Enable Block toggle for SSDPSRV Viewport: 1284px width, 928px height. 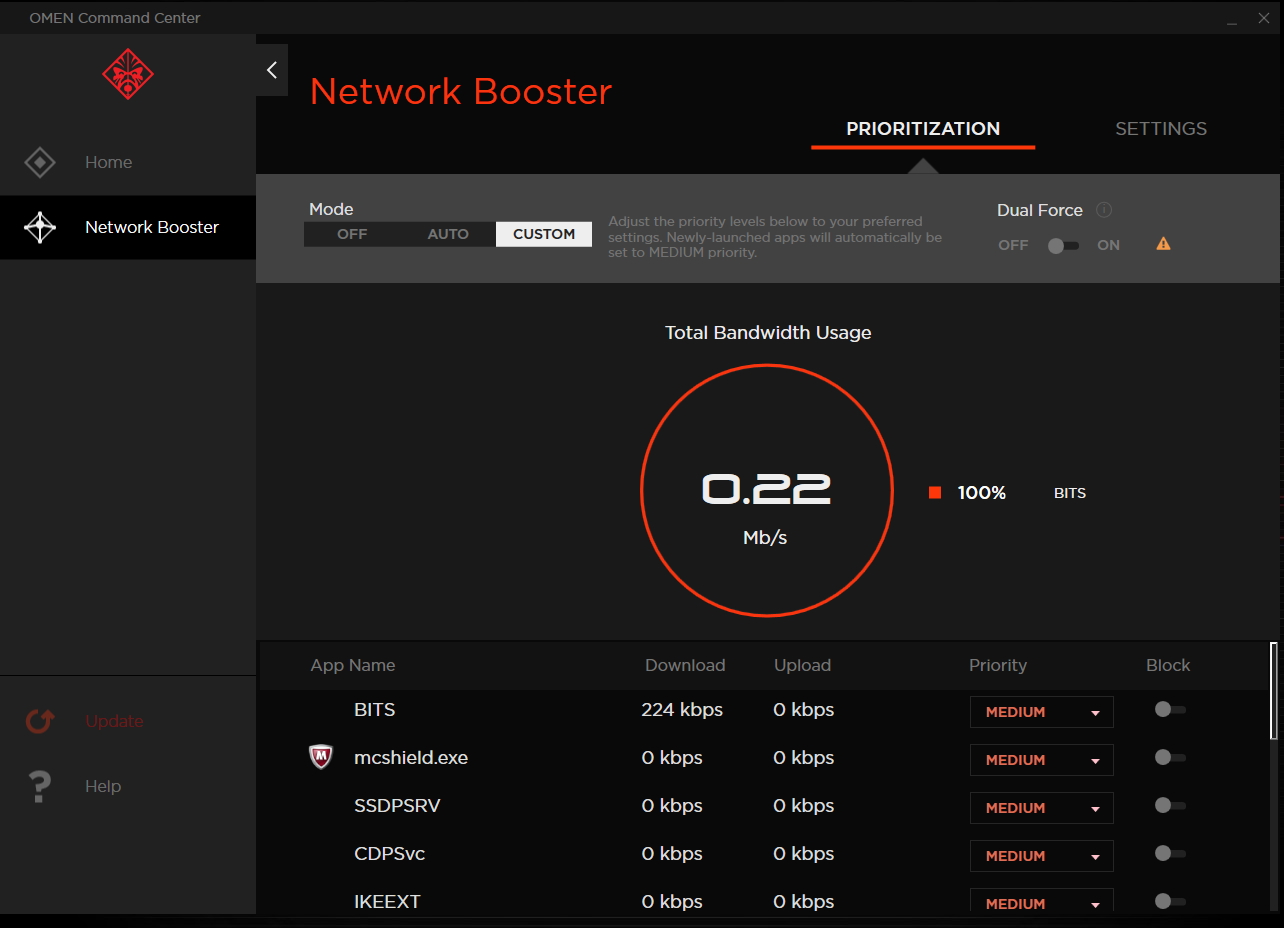point(1169,806)
